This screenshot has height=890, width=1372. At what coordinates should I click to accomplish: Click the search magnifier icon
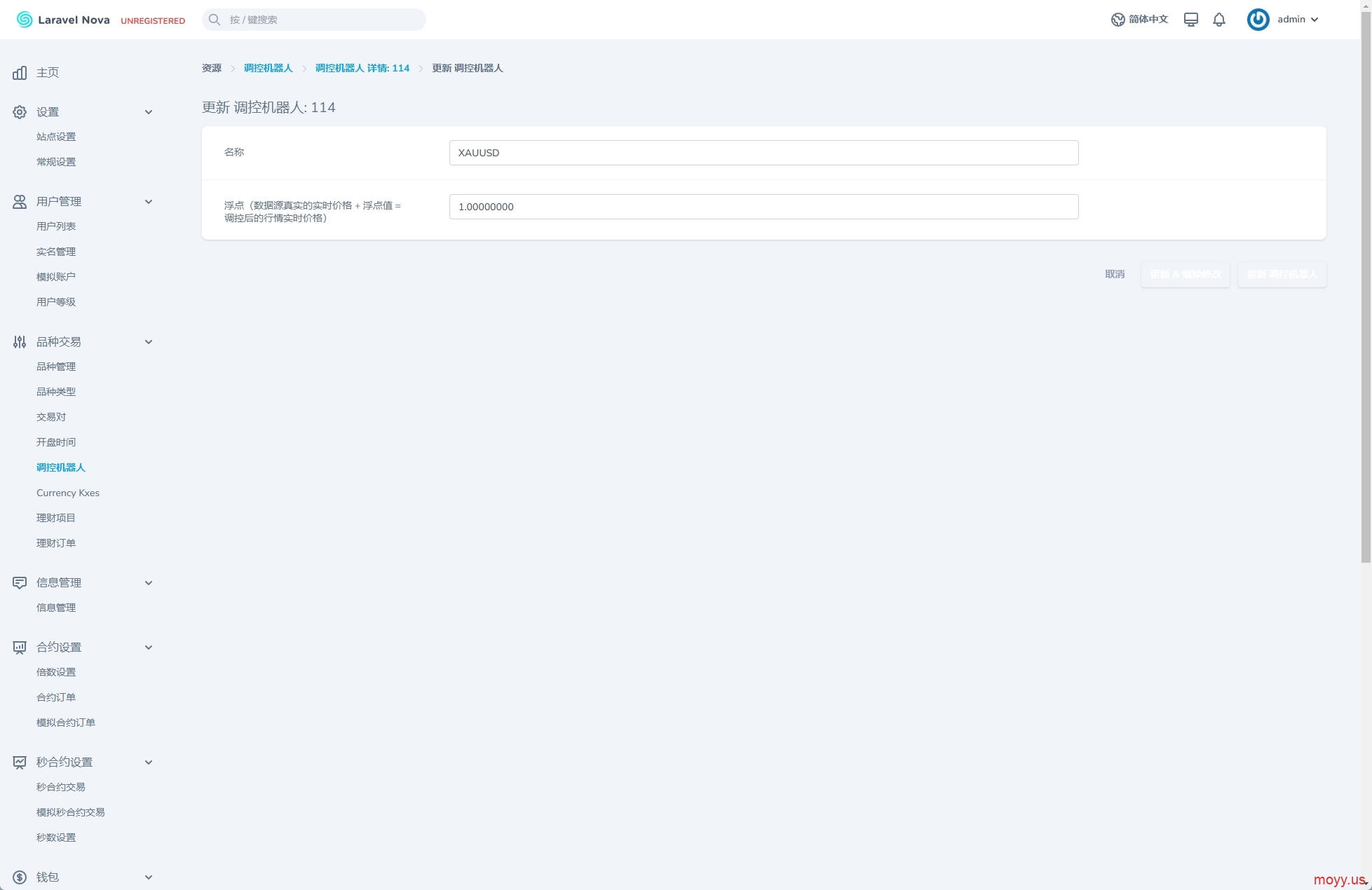215,20
